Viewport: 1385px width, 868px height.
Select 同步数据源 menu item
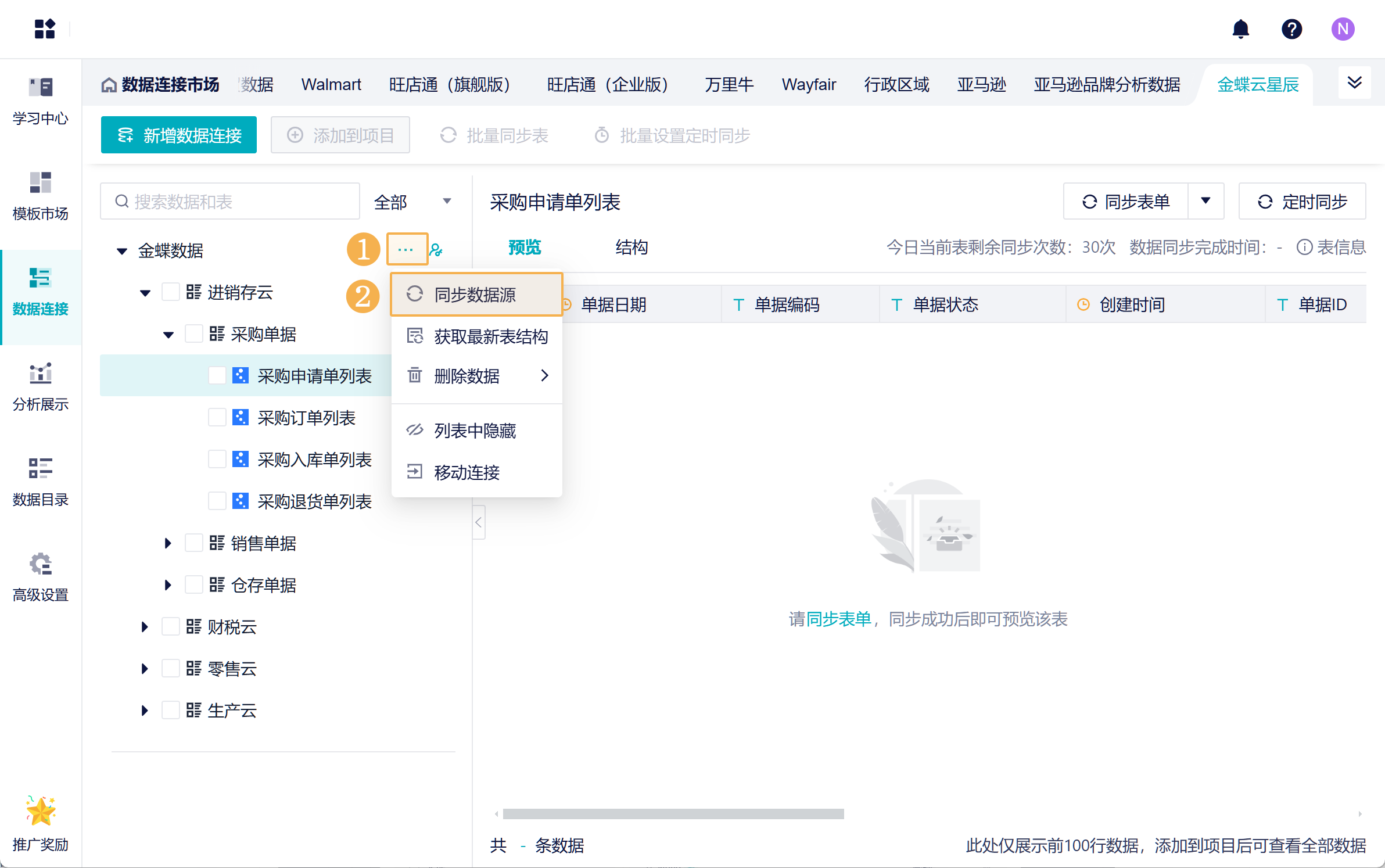point(475,295)
